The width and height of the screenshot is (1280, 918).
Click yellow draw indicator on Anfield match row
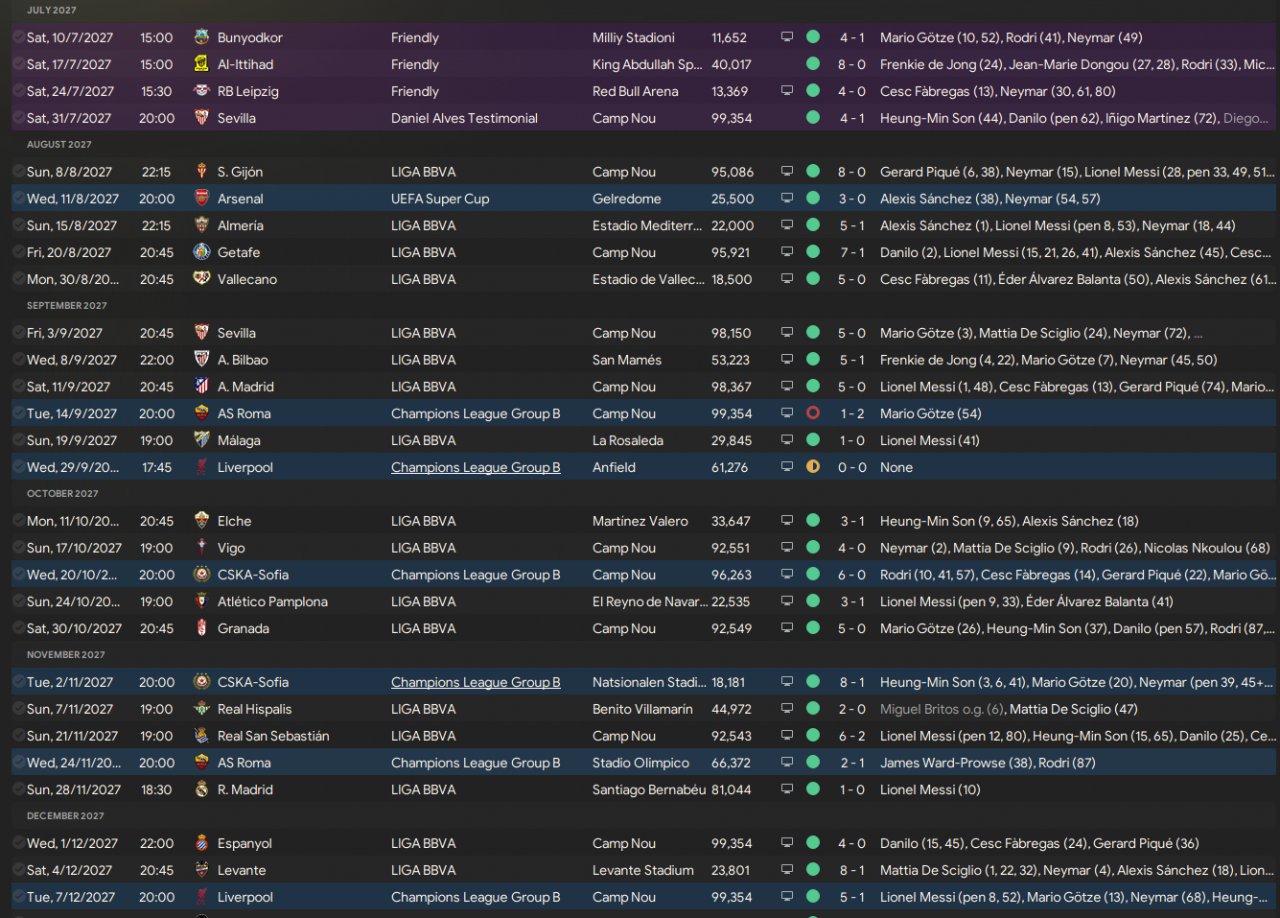813,468
